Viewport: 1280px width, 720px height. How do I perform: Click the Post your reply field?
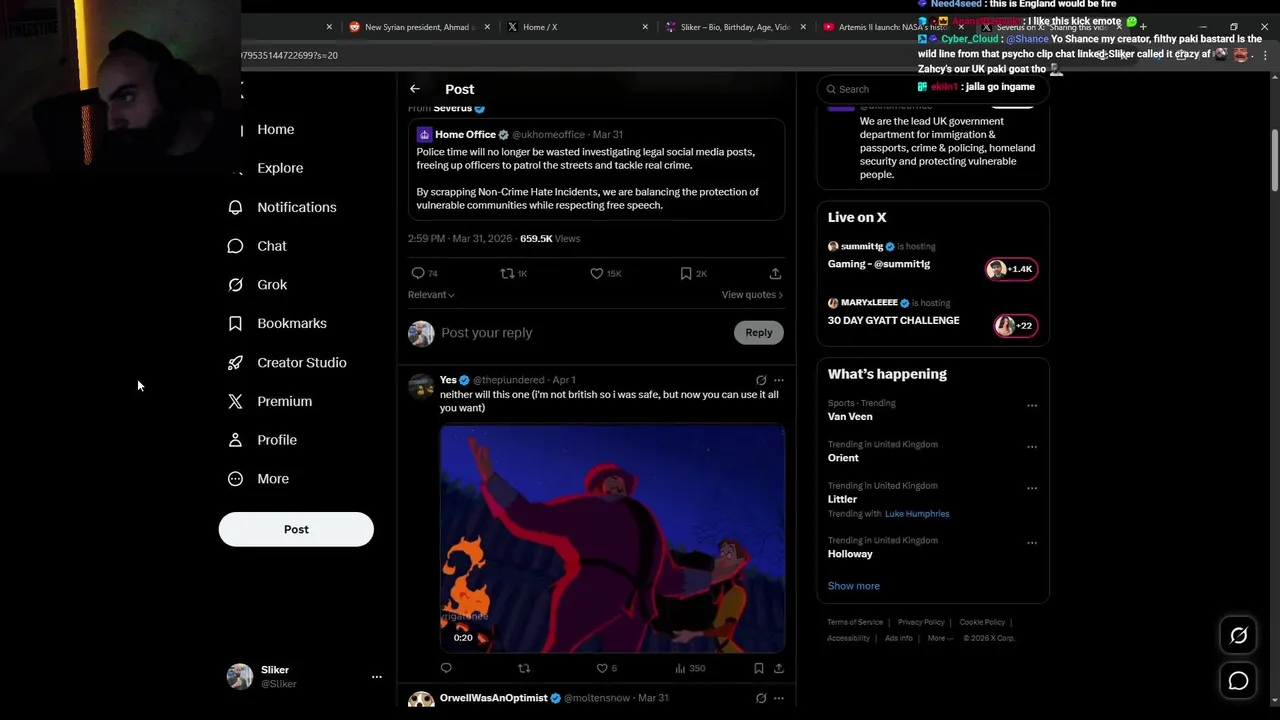[585, 333]
